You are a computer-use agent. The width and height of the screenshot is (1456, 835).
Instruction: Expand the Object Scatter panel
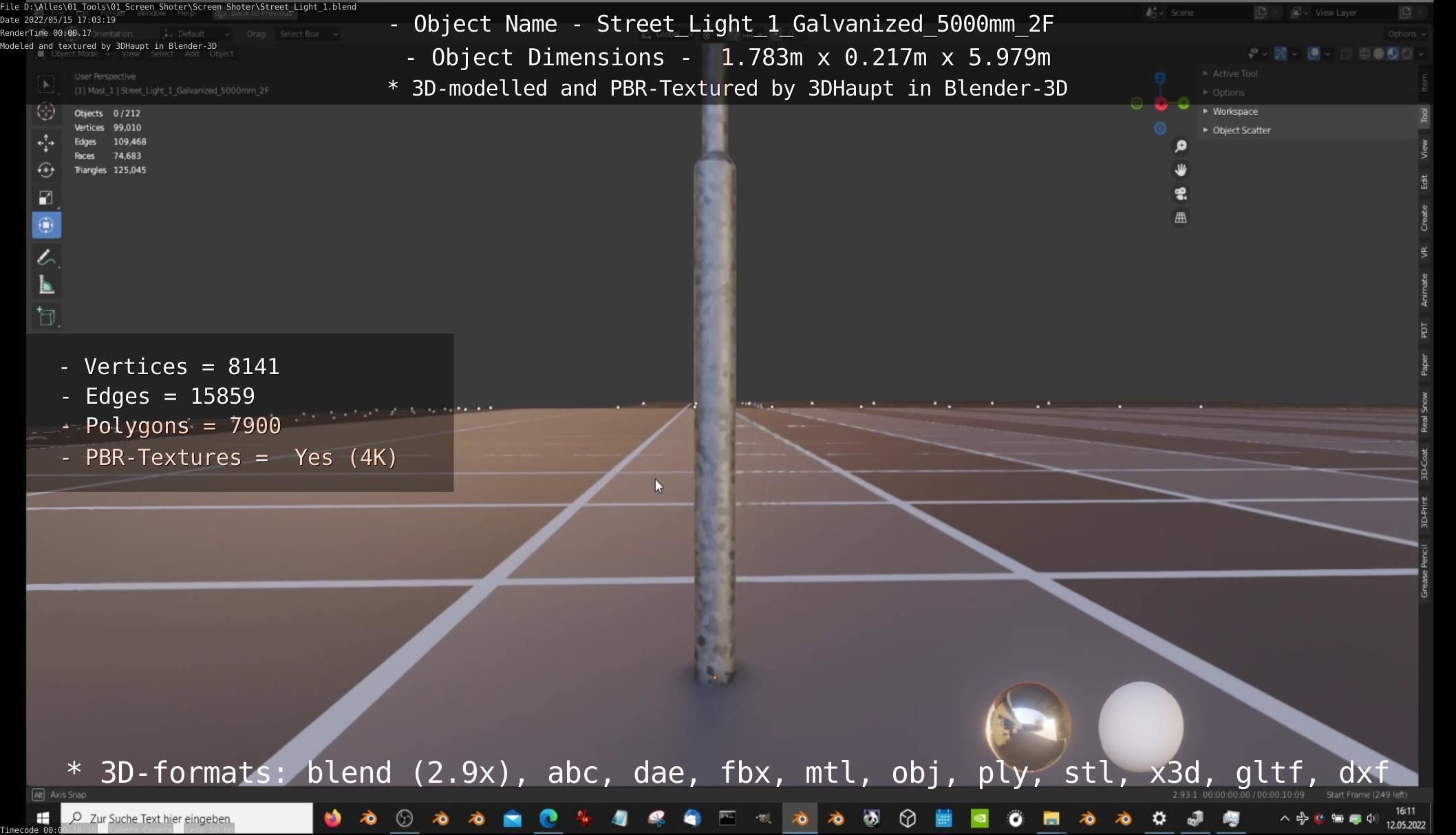(1241, 130)
